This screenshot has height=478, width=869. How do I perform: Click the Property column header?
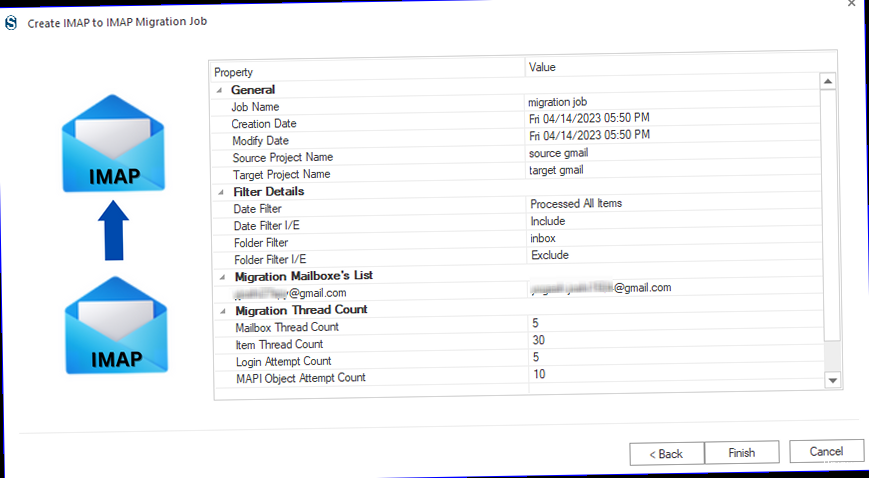(x=368, y=71)
